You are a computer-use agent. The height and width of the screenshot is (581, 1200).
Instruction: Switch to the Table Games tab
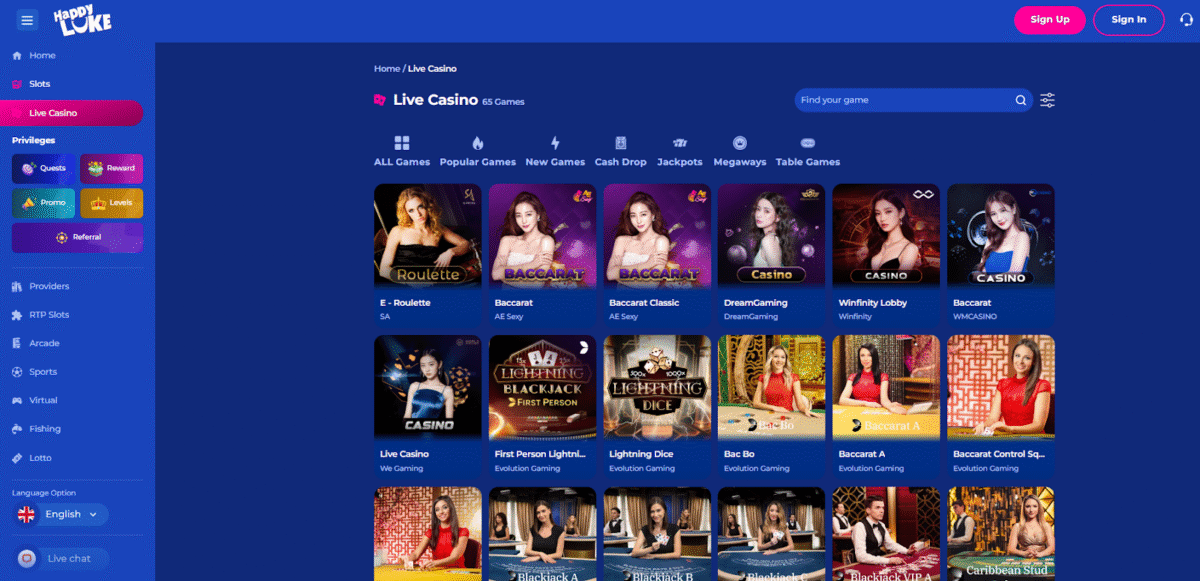(808, 151)
